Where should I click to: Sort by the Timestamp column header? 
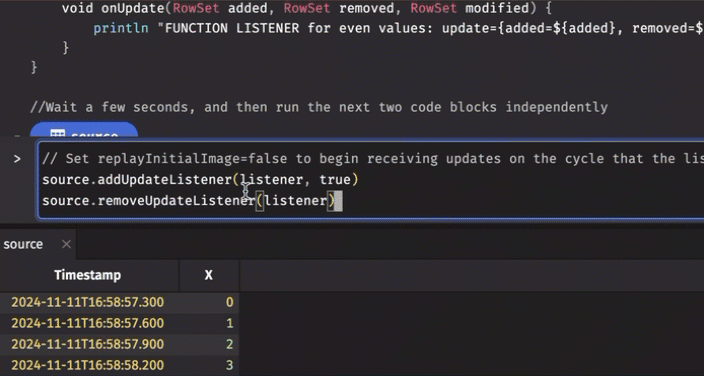(88, 275)
